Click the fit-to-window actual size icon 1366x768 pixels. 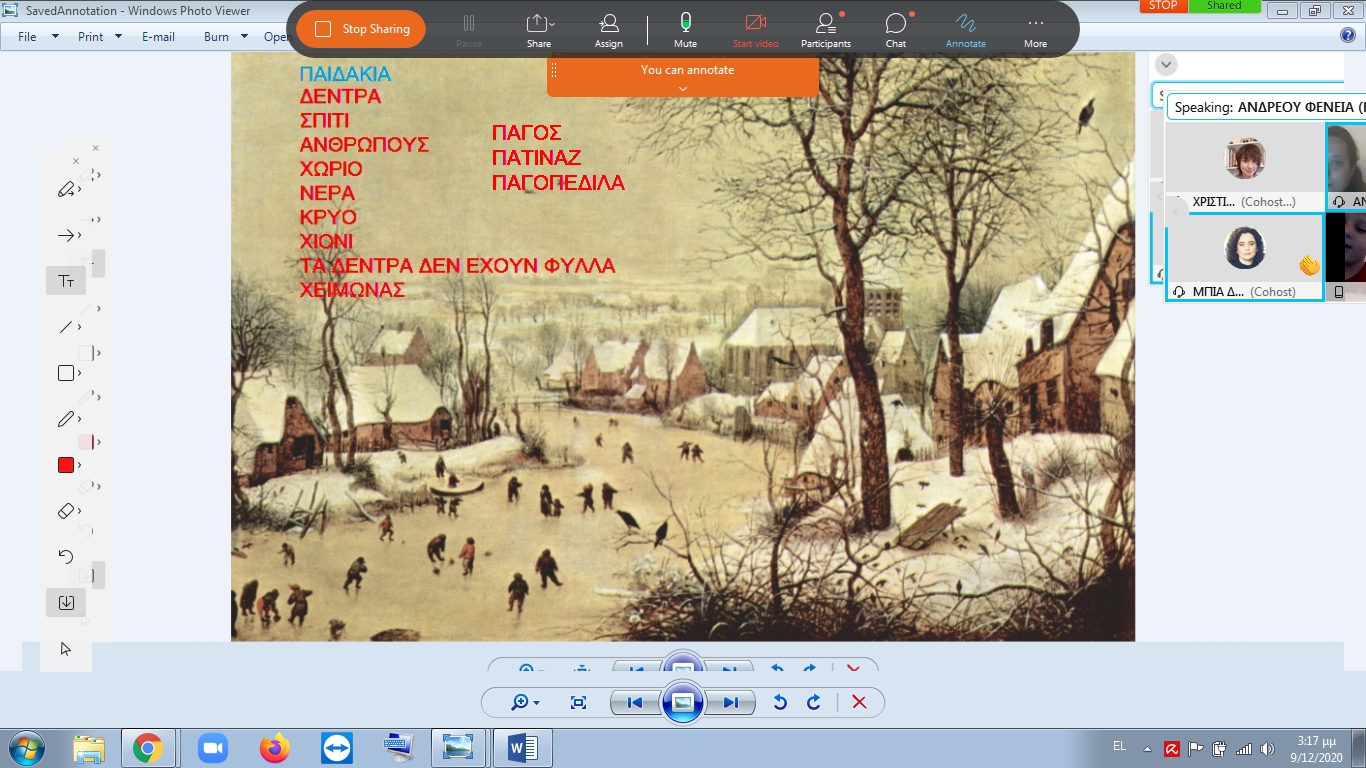tap(578, 702)
